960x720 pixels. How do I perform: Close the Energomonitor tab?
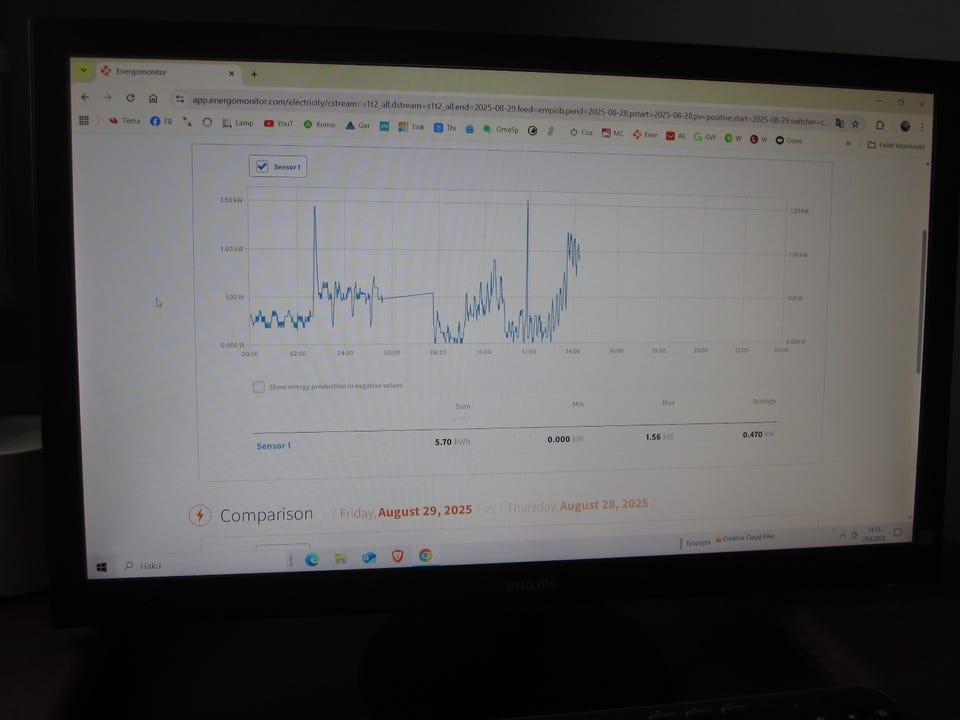[231, 73]
